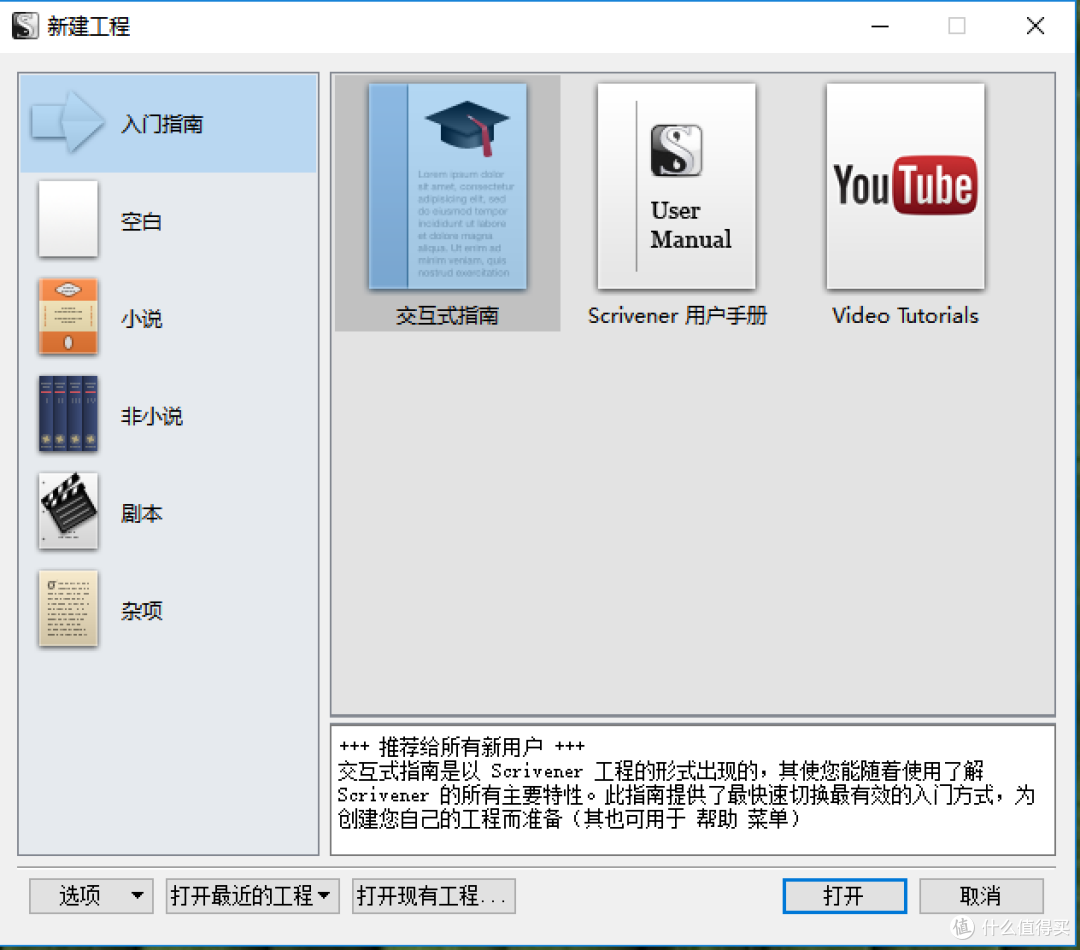Close the 新建工程 dialog window

pyautogui.click(x=1035, y=26)
